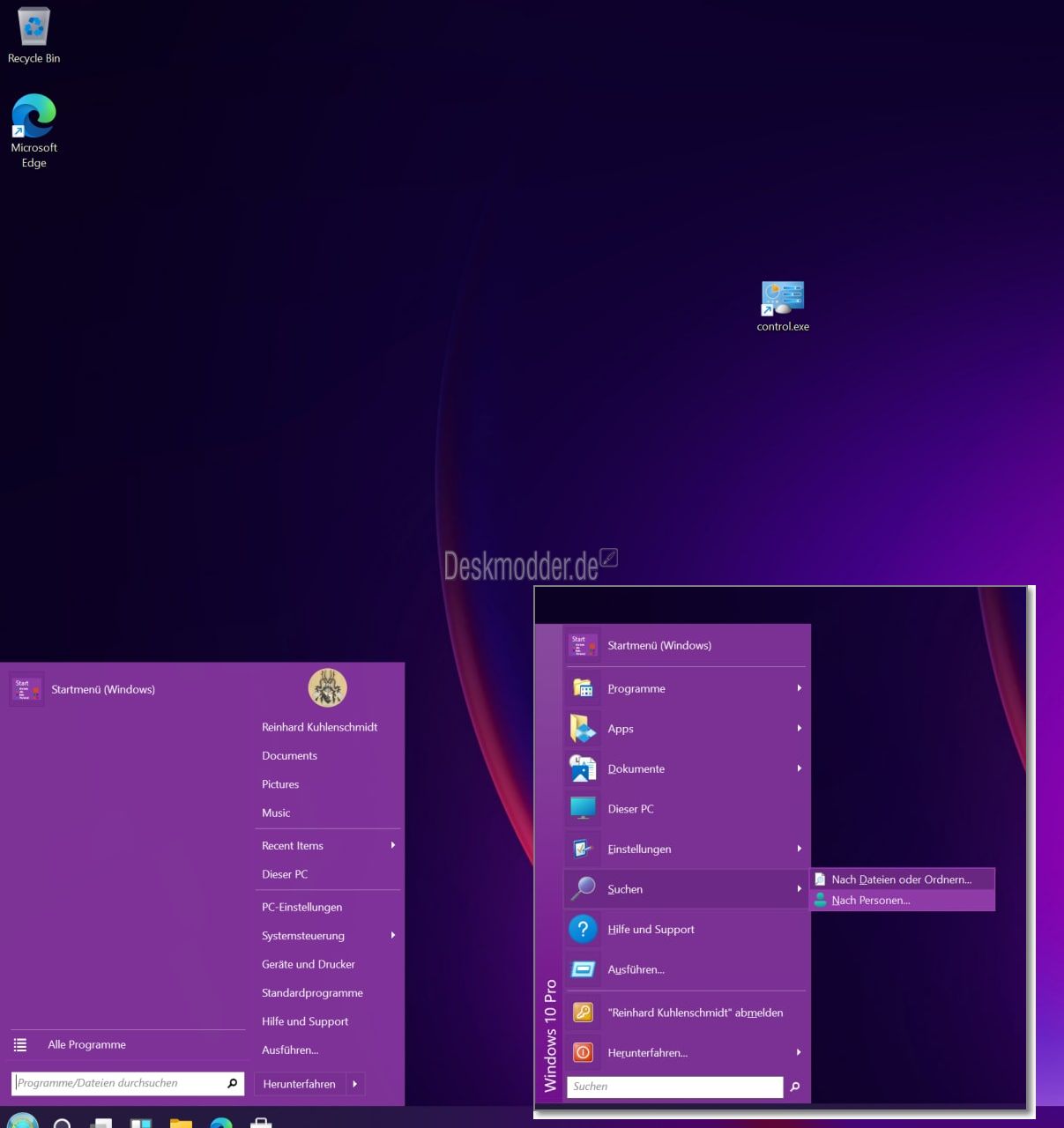The height and width of the screenshot is (1128, 1064).
Task: Expand the Recent Items submenu arrow
Action: (393, 845)
